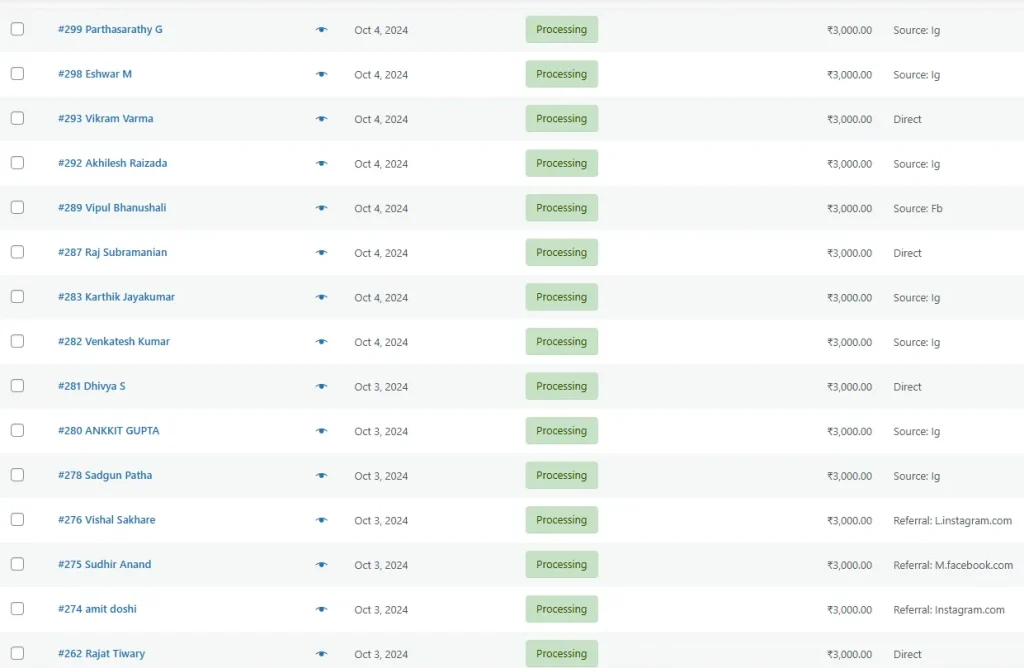This screenshot has width=1024, height=668.
Task: Preview order #299 using the eye icon
Action: tap(321, 30)
